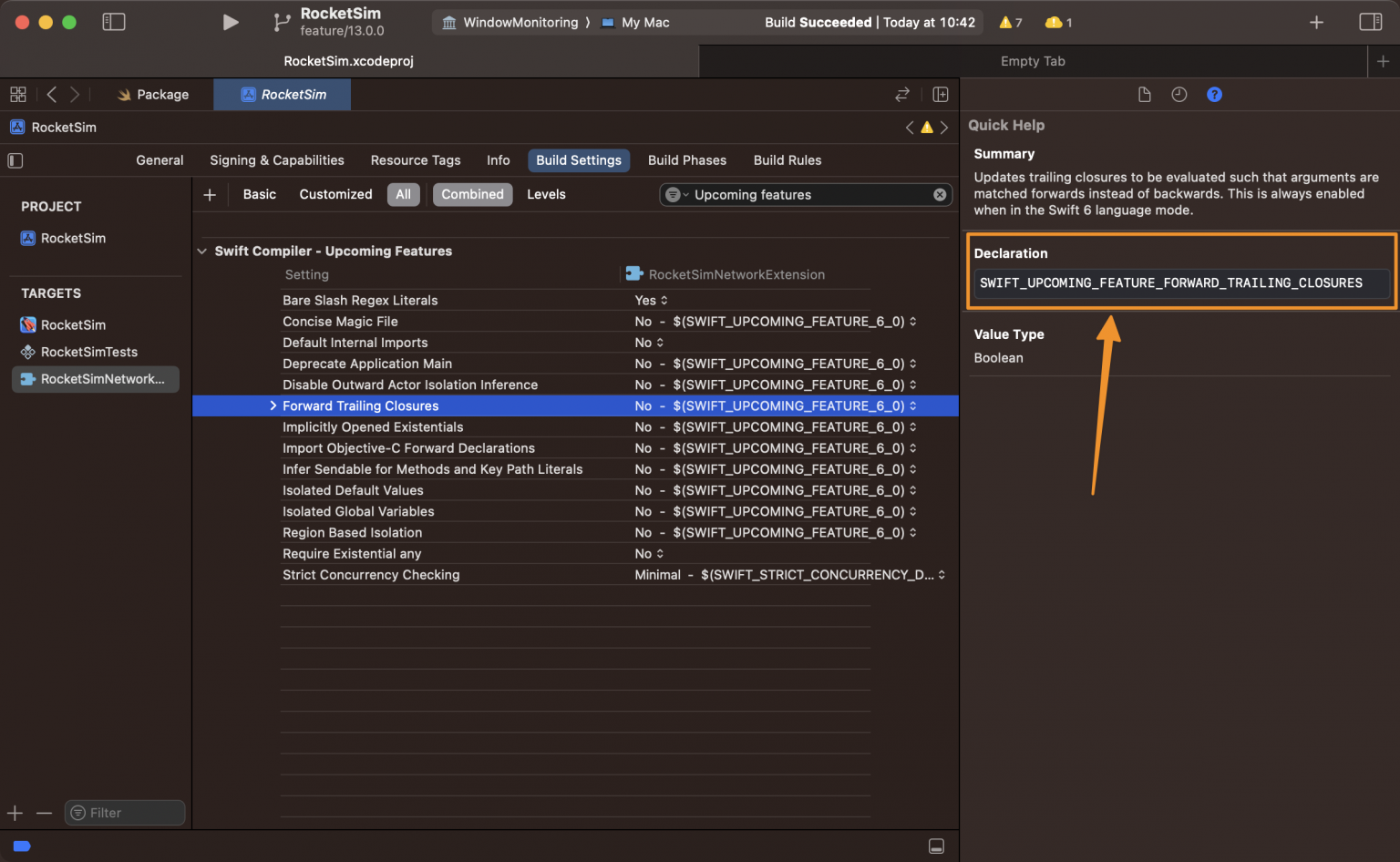Show the file inspector icon

click(1145, 95)
